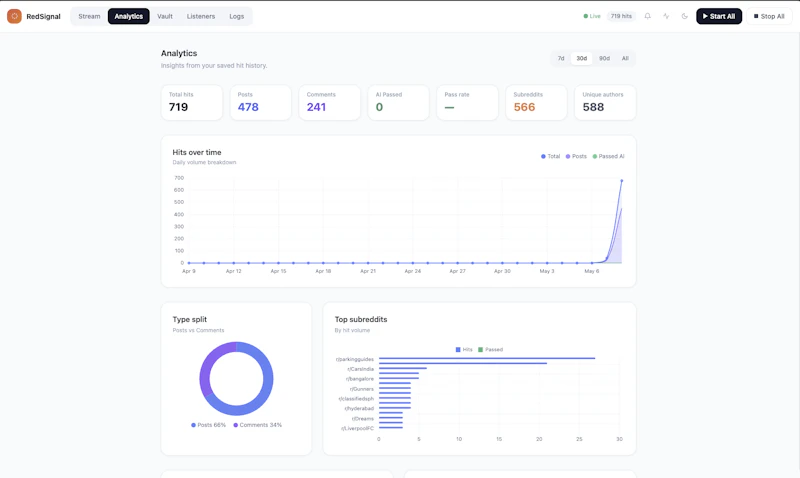Click the r/bangalore bar label
The width and height of the screenshot is (800, 478).
pyautogui.click(x=360, y=379)
